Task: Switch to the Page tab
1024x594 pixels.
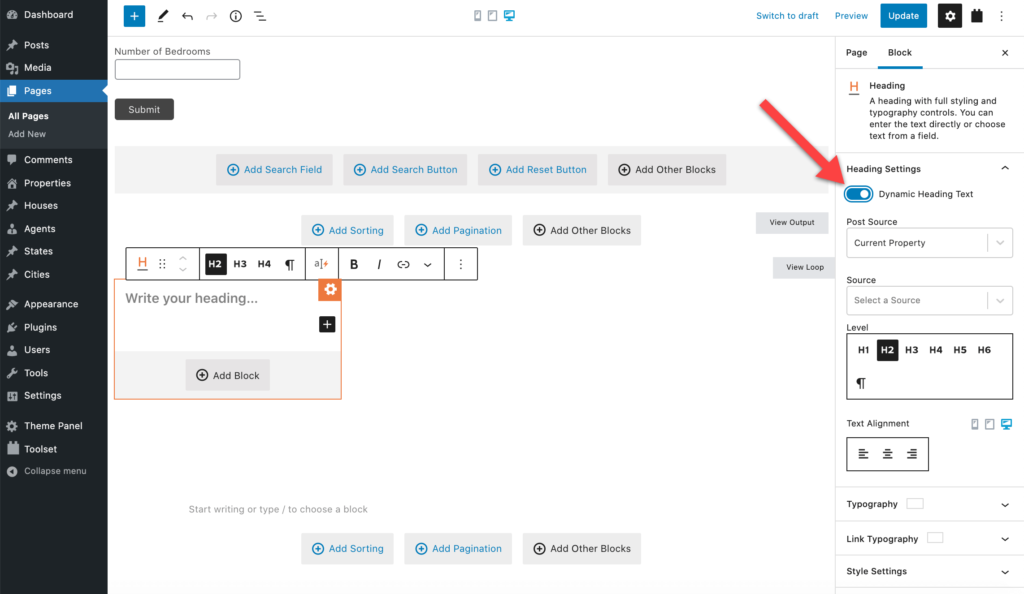Action: coord(856,52)
